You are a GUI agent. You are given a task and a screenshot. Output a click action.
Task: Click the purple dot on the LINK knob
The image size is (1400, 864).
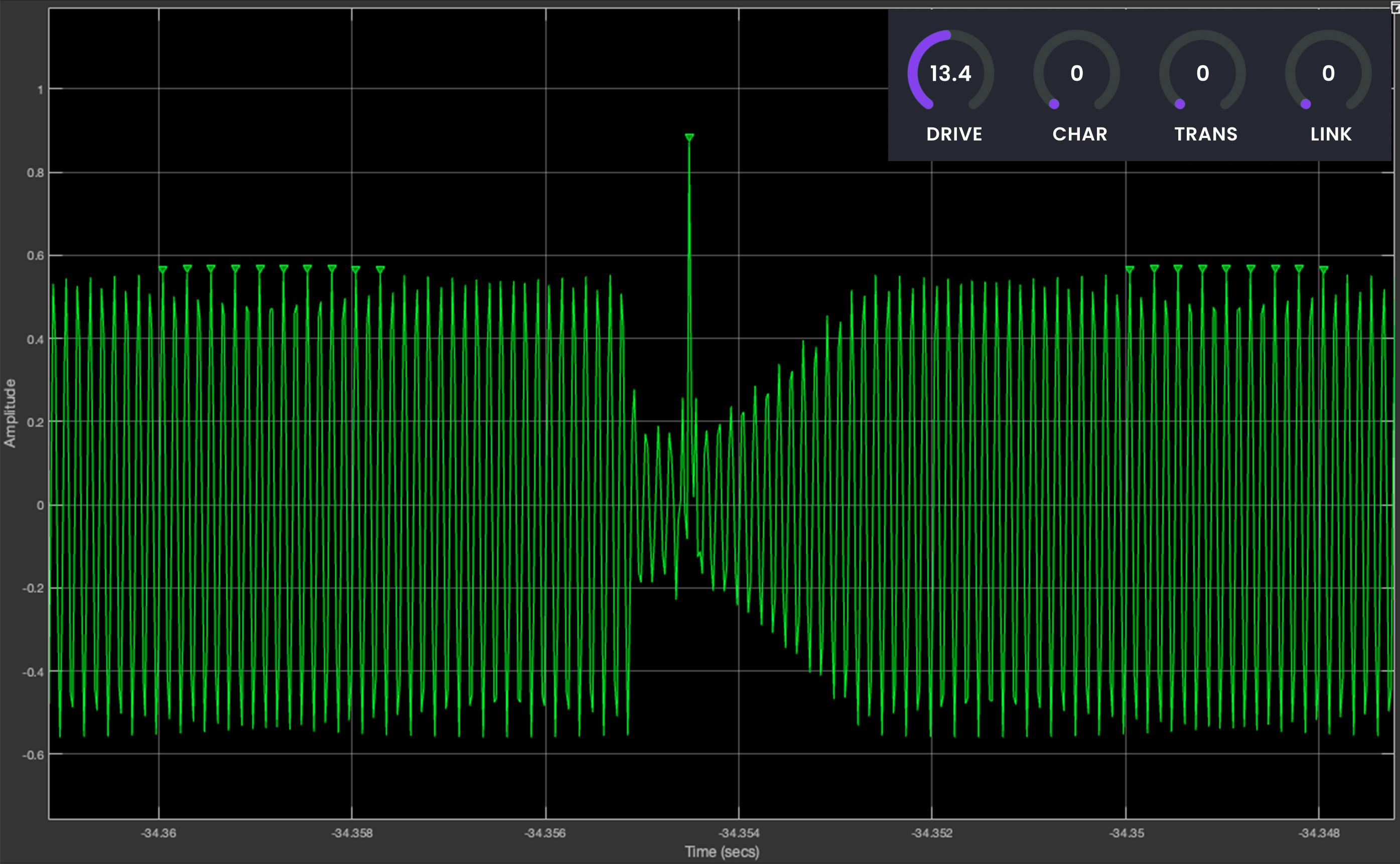point(1306,104)
